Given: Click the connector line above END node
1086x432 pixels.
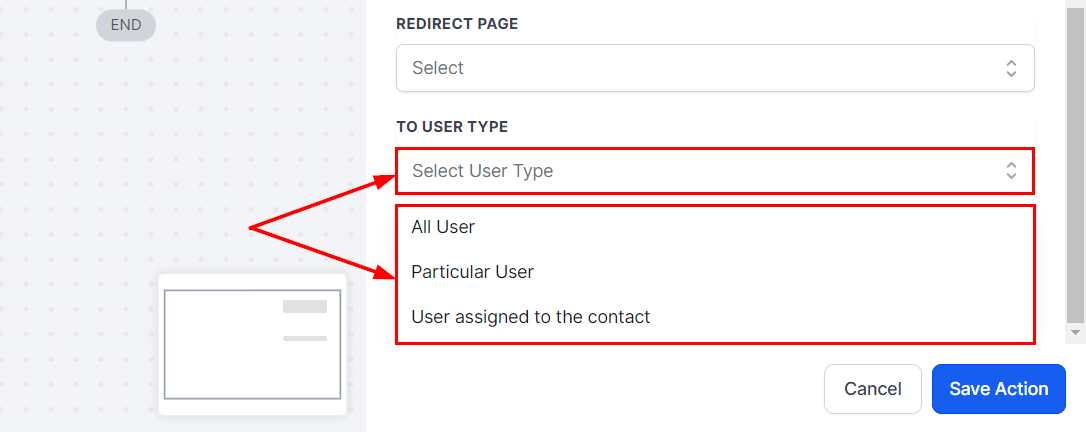Looking at the screenshot, I should 126,4.
